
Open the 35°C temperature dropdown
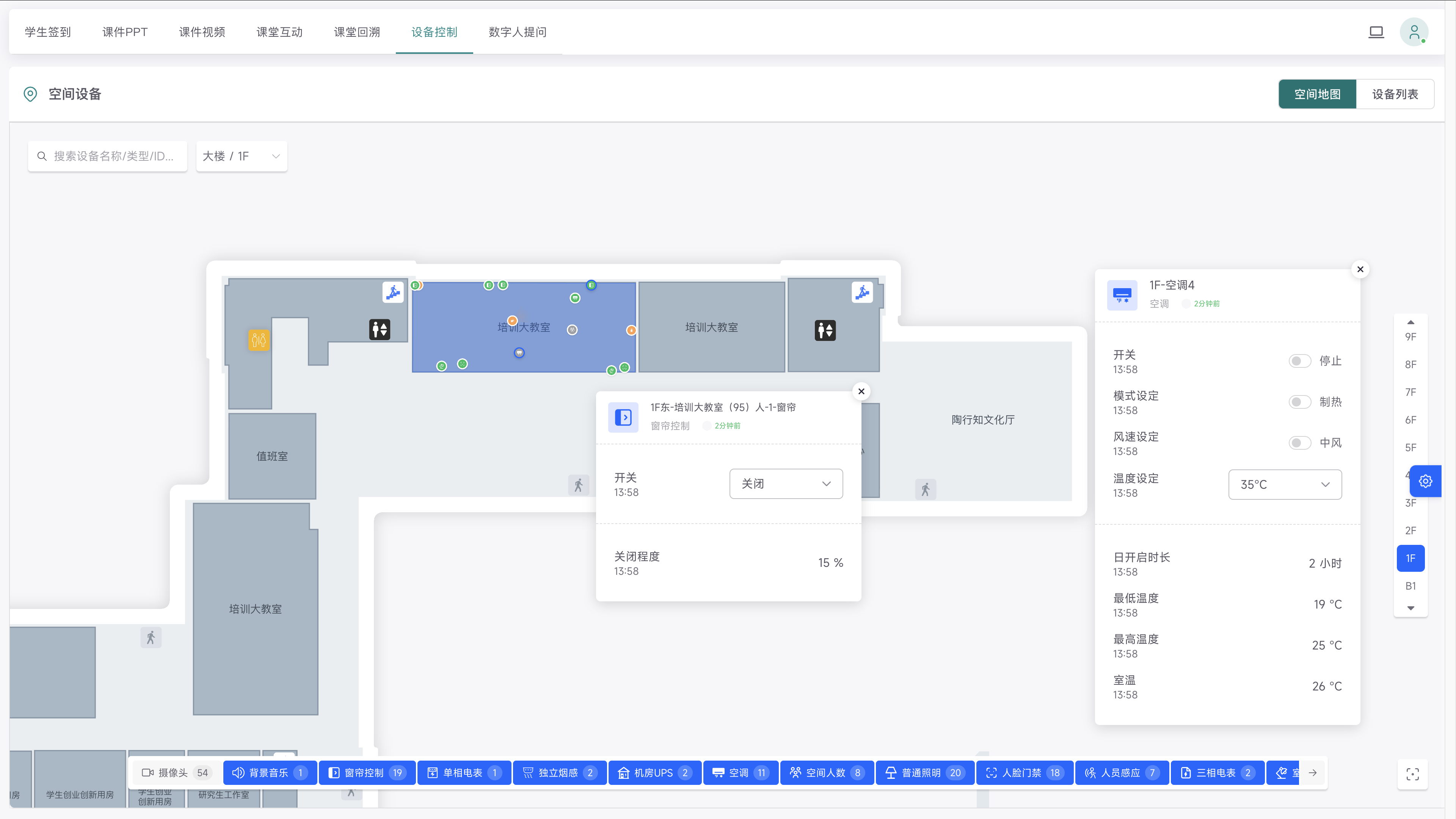coord(1285,485)
